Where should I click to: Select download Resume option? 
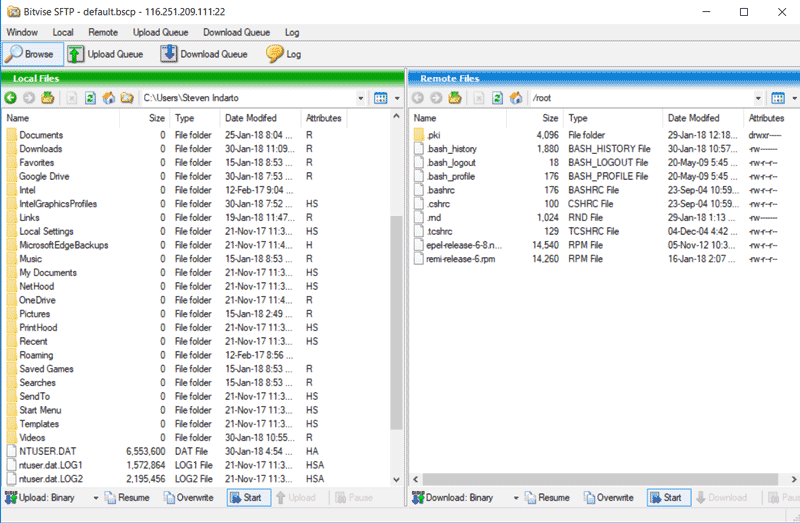[x=547, y=497]
